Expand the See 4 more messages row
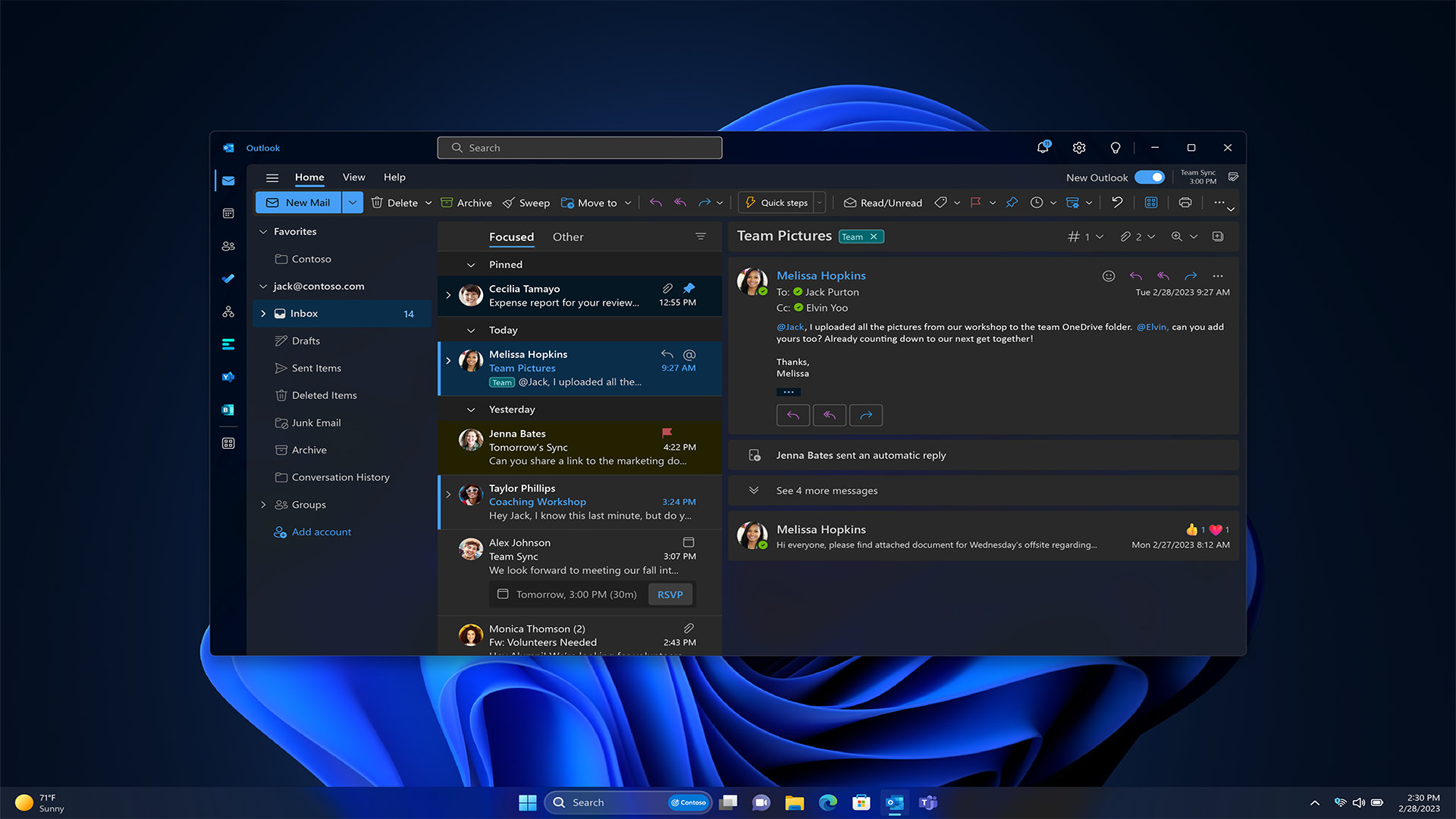 [983, 491]
